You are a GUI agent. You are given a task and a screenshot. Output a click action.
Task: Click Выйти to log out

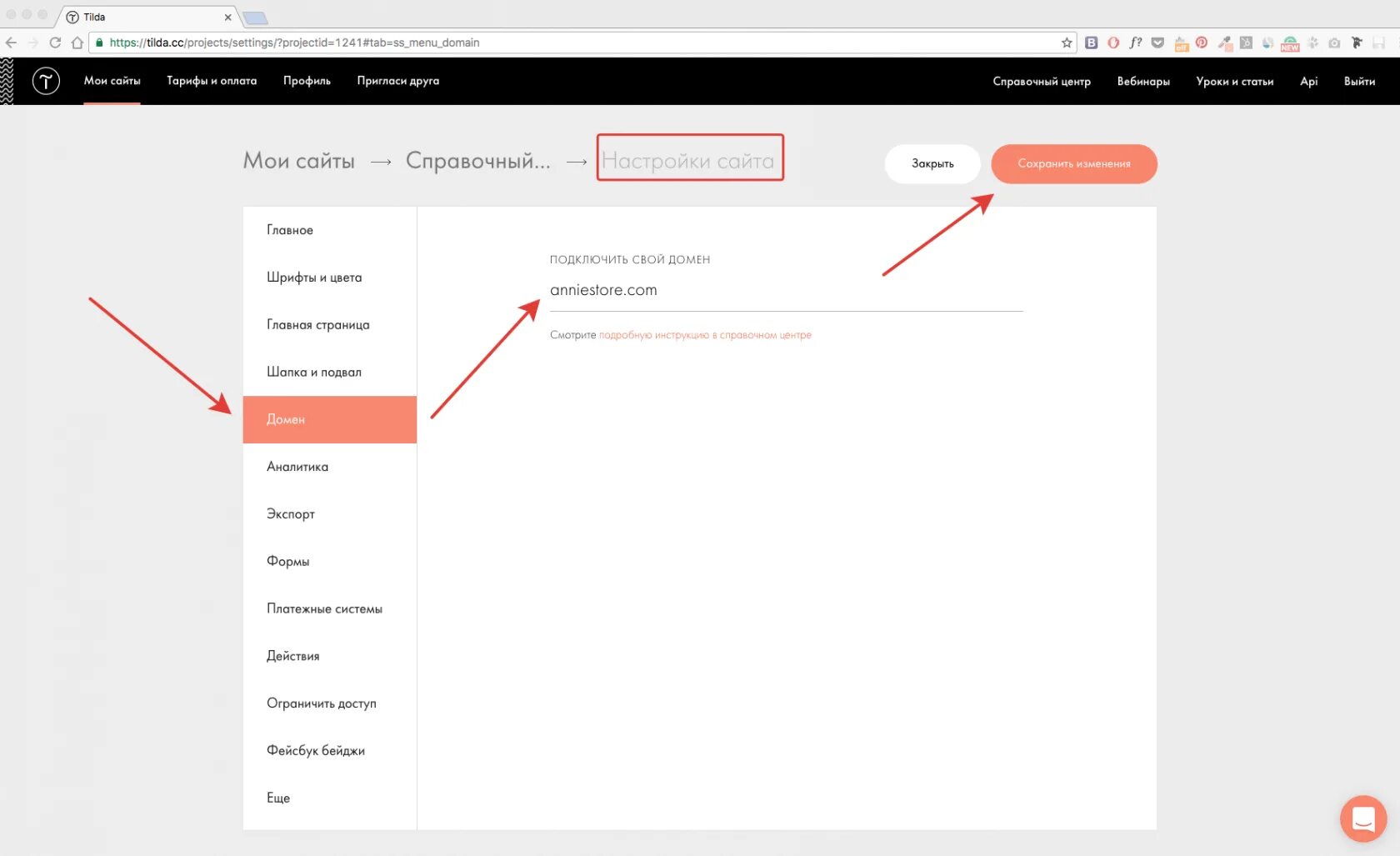(x=1359, y=81)
